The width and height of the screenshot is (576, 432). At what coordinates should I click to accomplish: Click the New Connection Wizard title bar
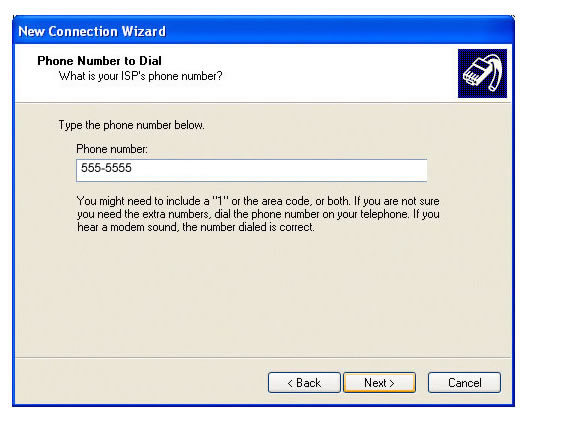(263, 31)
